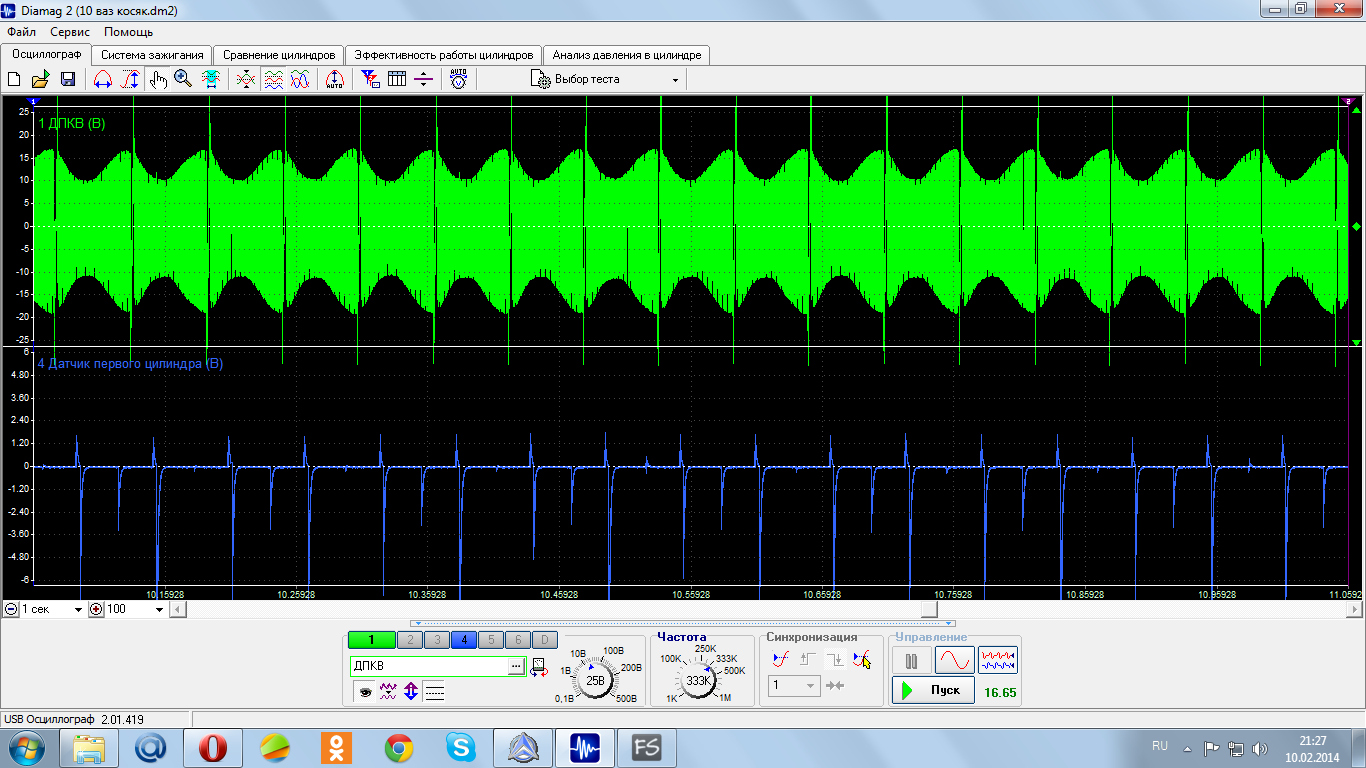
Task: Adjust the 25В voltage range knob
Action: [x=595, y=680]
